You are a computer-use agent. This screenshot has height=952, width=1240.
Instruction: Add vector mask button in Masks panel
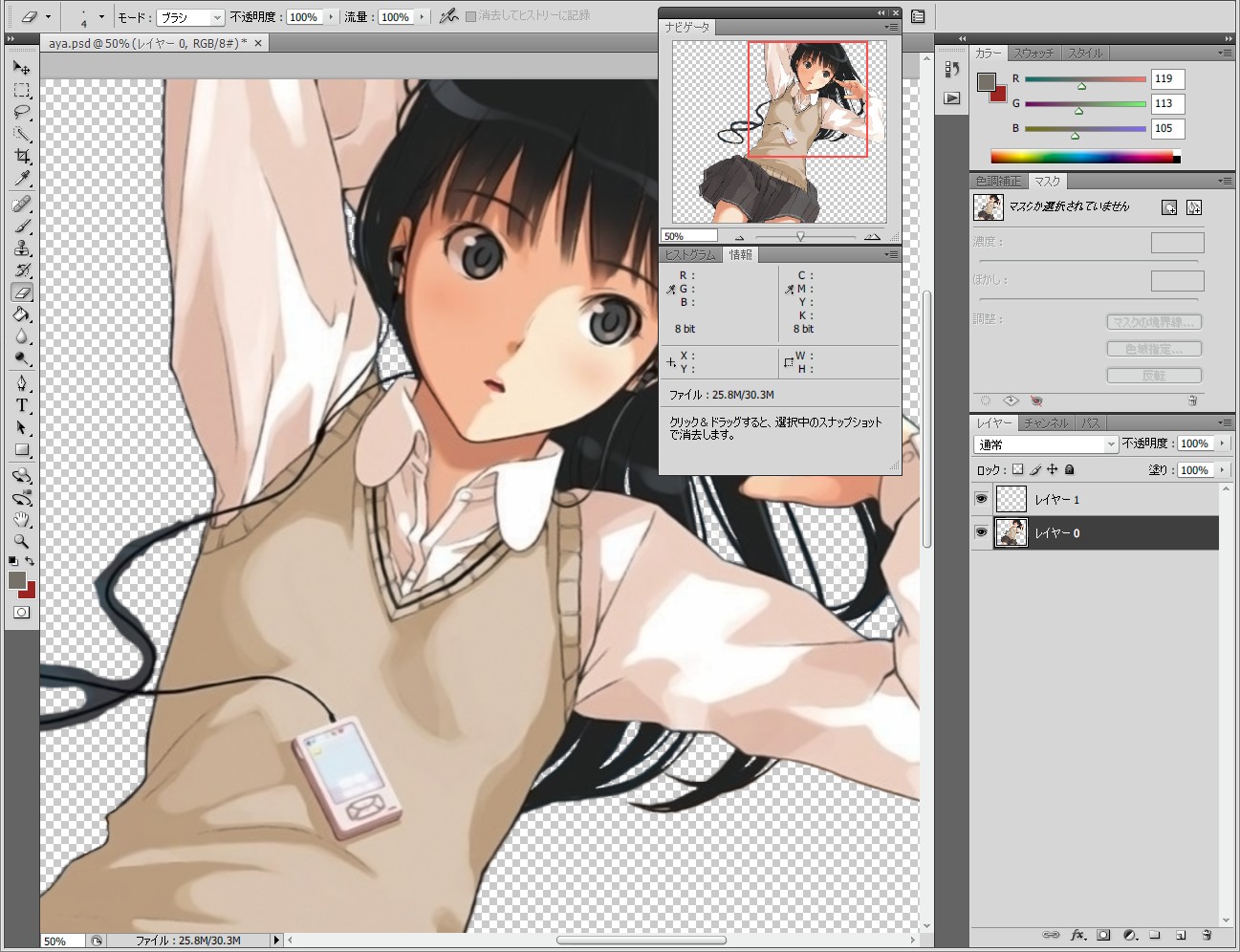pyautogui.click(x=1194, y=207)
